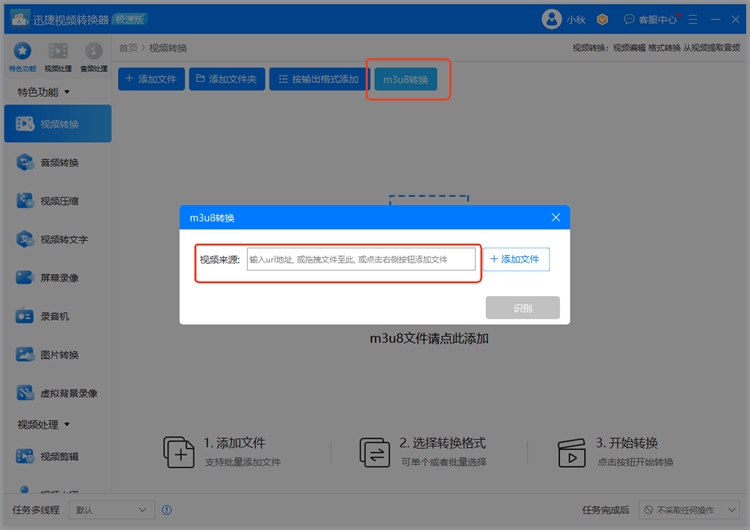Click 添加文件 in the m3u8 dialog
Image resolution: width=750 pixels, height=530 pixels.
516,259
